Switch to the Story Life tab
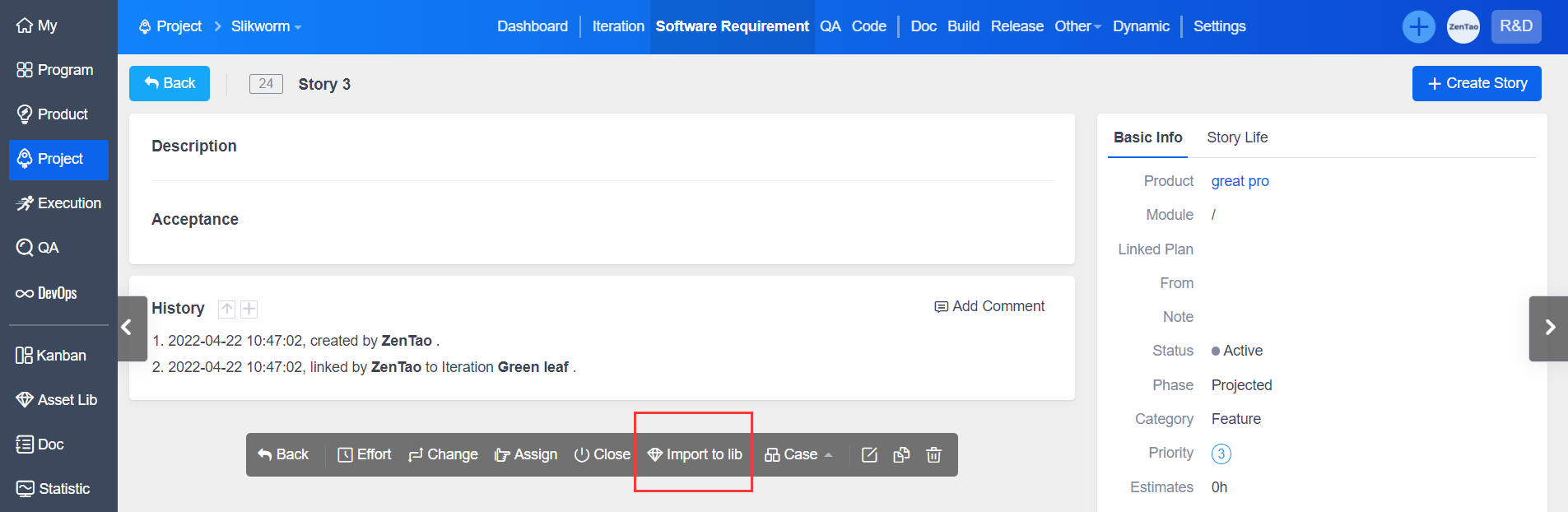Viewport: 1568px width, 512px height. 1236,137
